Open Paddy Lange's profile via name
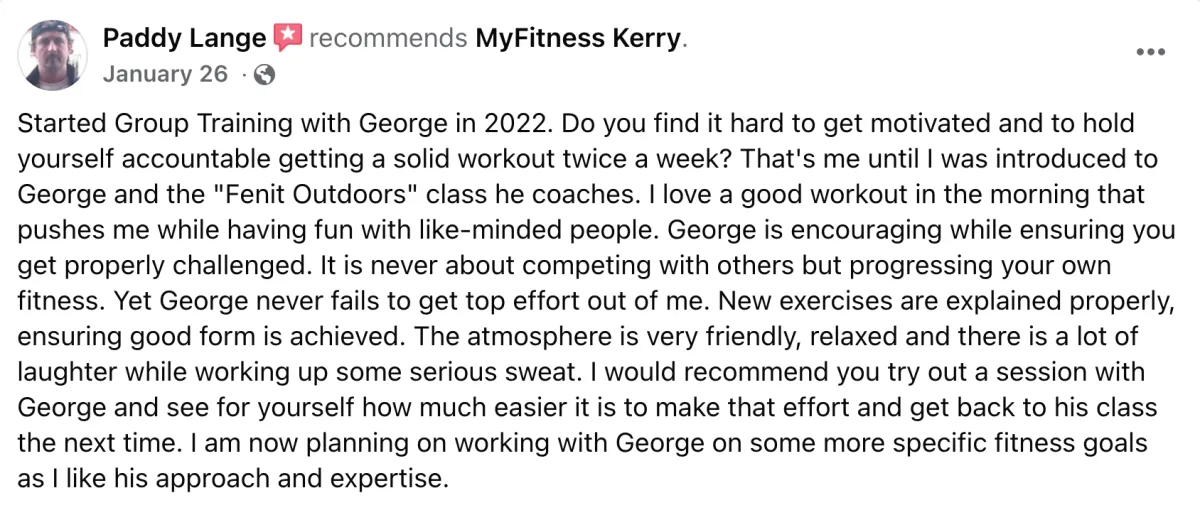 (x=185, y=39)
